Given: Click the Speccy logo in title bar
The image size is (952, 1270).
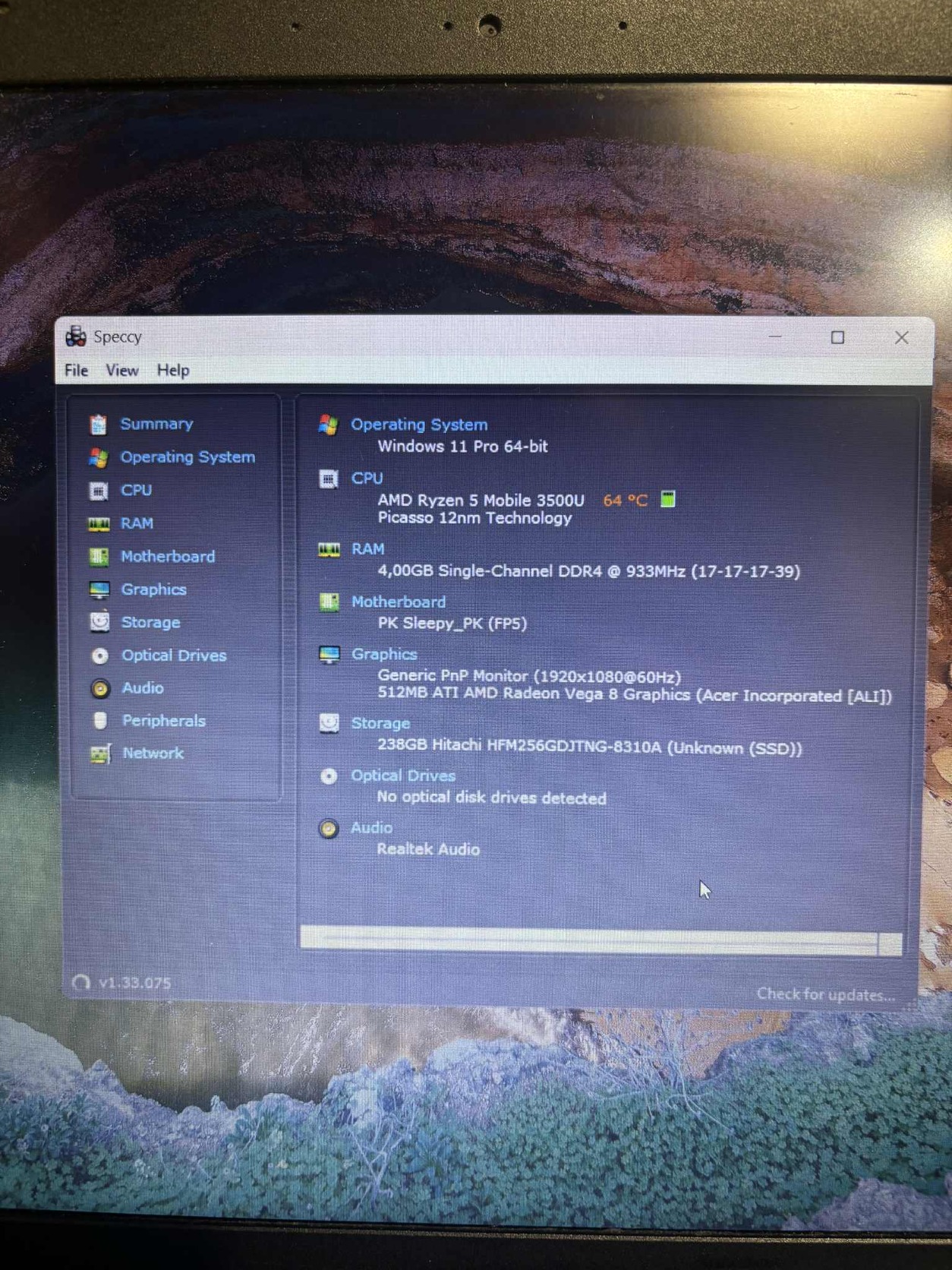Looking at the screenshot, I should coord(75,336).
